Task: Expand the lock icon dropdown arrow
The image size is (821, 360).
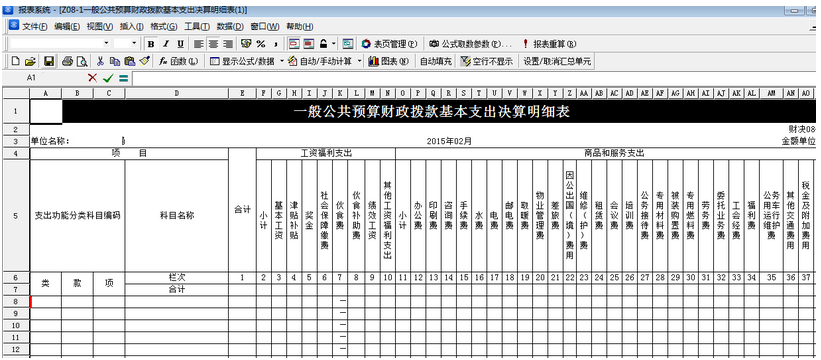Action: point(334,44)
